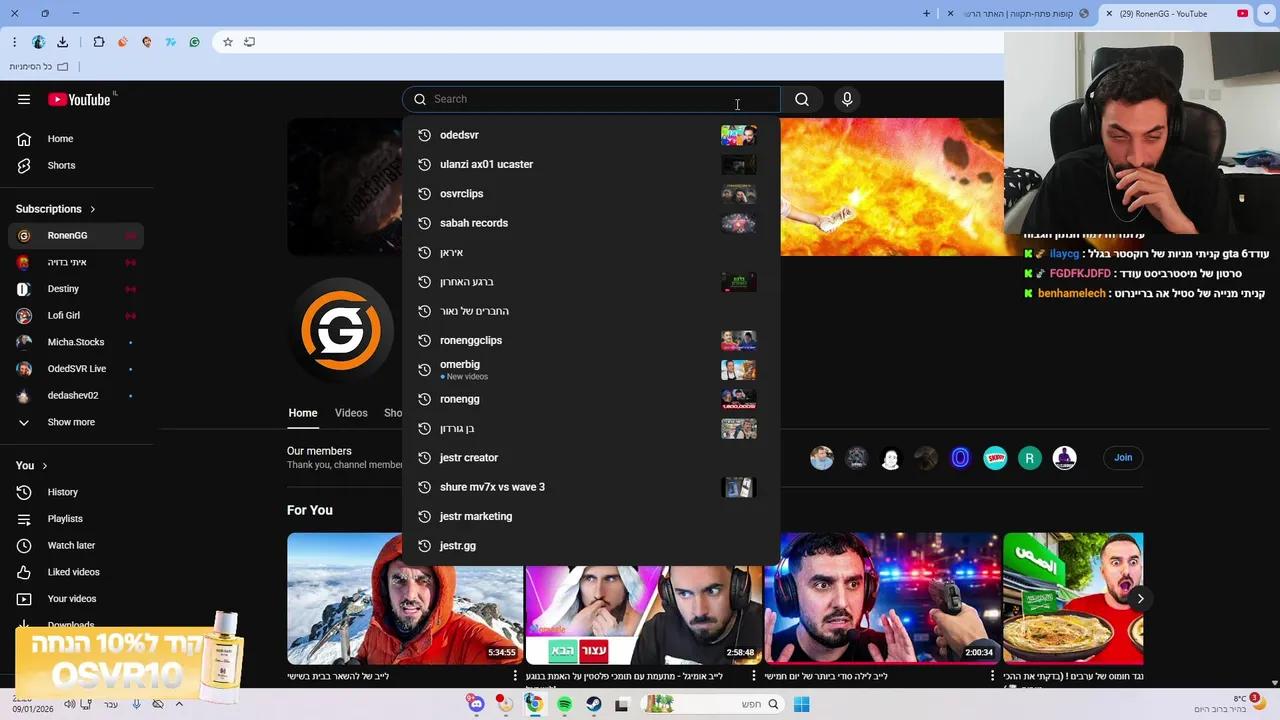Screen dimensions: 1280x720
Task: Open Spotify from the taskbar
Action: [564, 704]
